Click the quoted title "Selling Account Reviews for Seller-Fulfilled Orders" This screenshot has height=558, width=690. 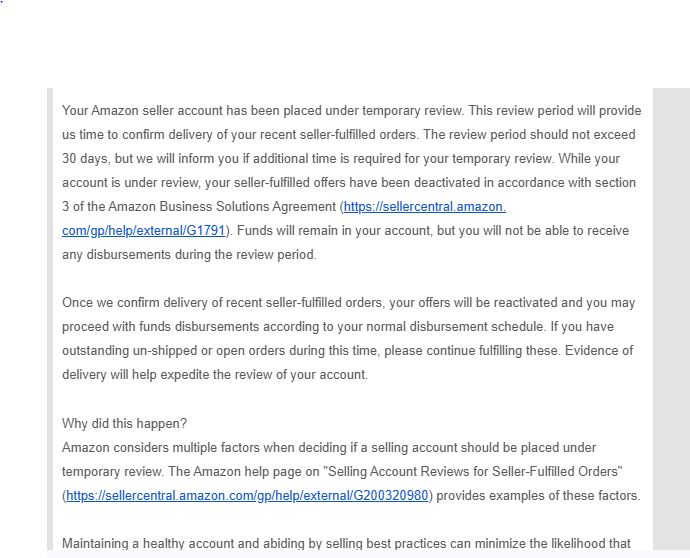click(473, 472)
